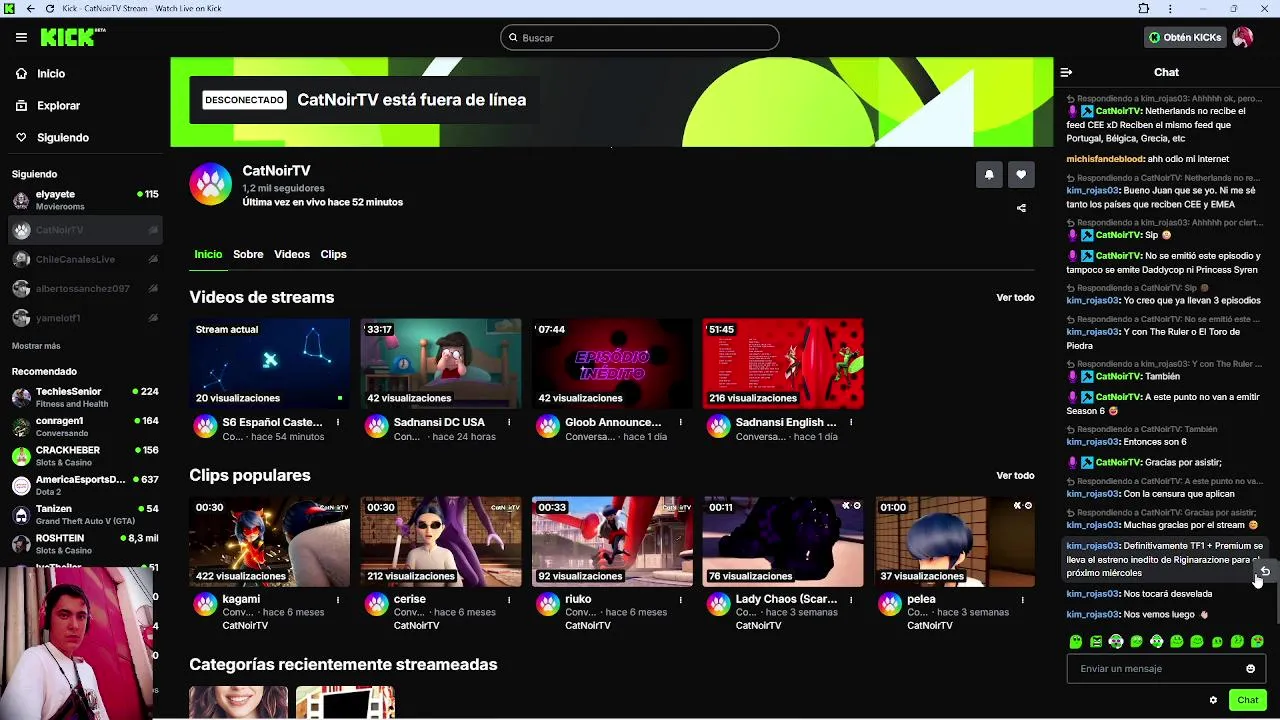Open TechiesSenior recommended channel
Screen dimensions: 1280x720
tap(85, 397)
